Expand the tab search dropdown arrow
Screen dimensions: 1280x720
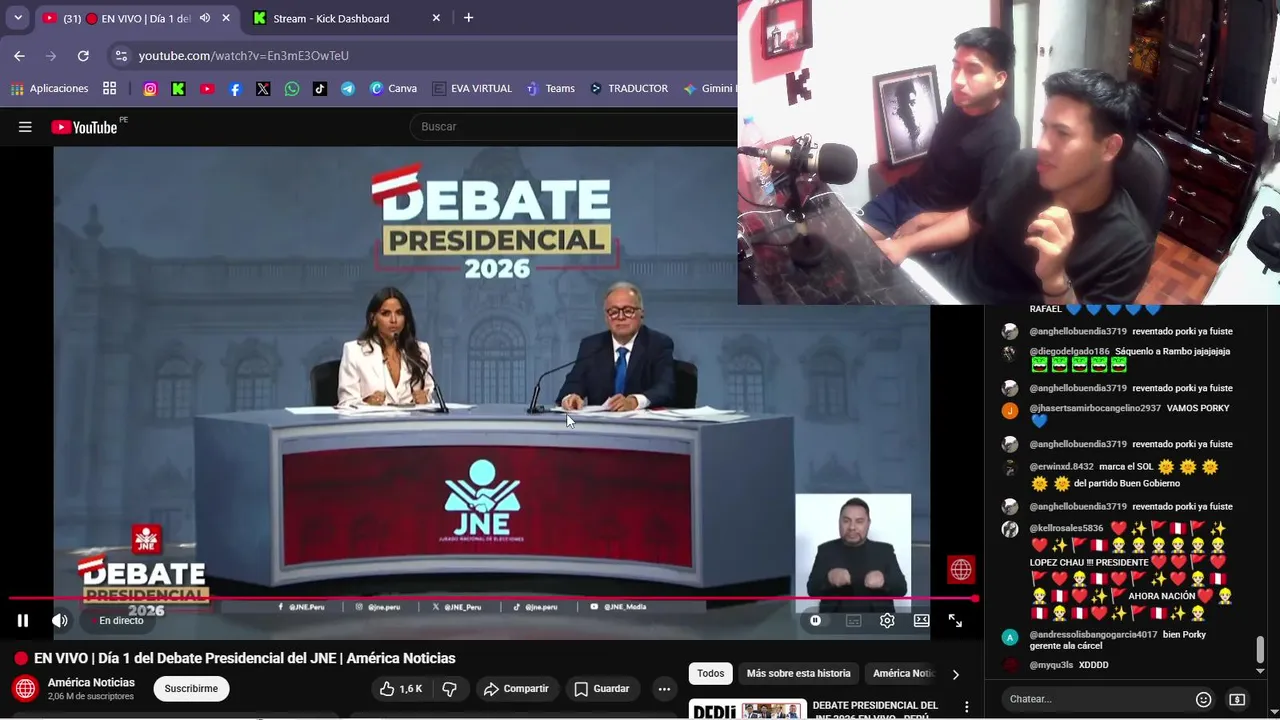pyautogui.click(x=17, y=18)
